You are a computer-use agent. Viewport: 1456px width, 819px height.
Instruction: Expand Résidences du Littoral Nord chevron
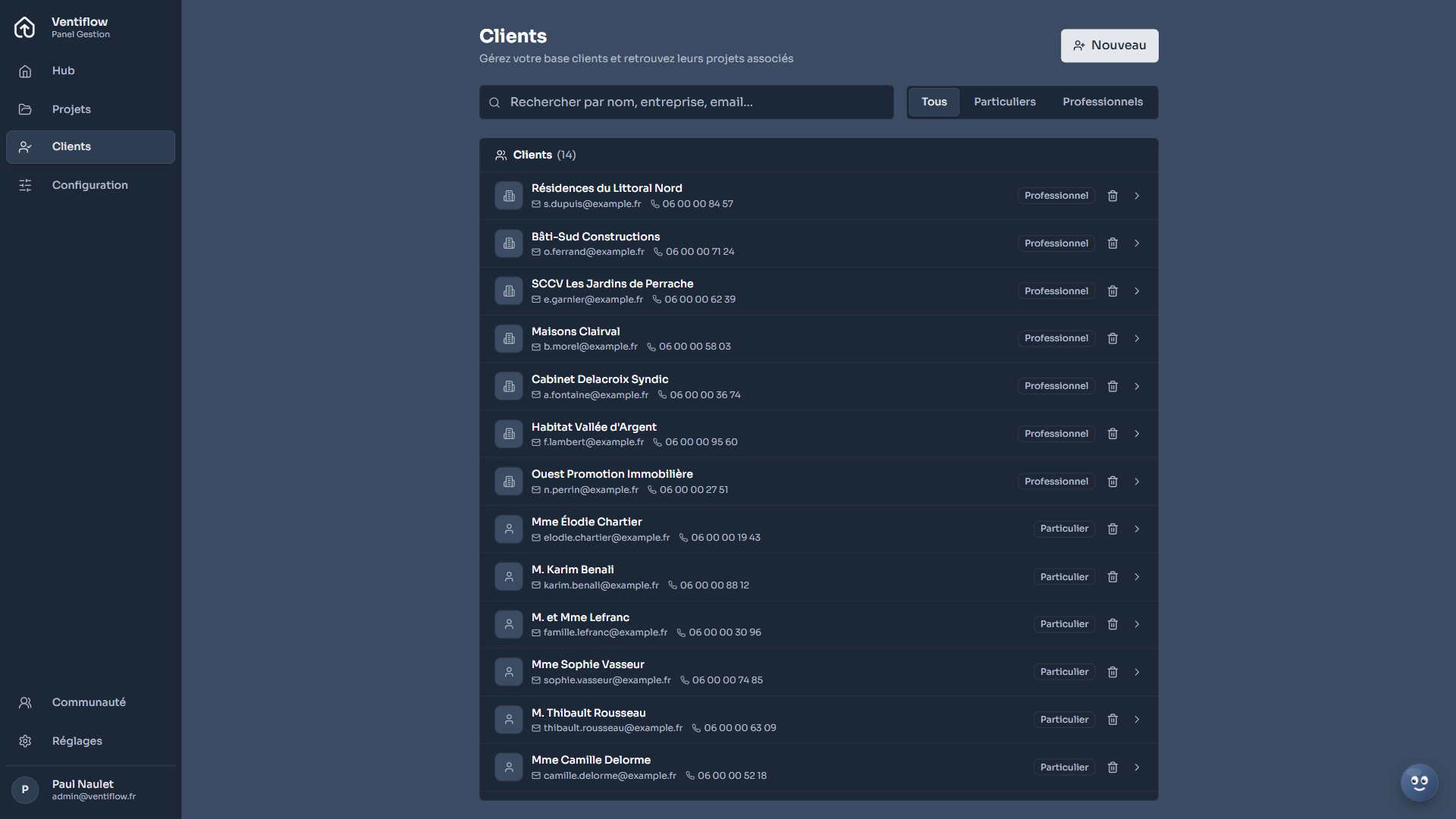click(1137, 196)
